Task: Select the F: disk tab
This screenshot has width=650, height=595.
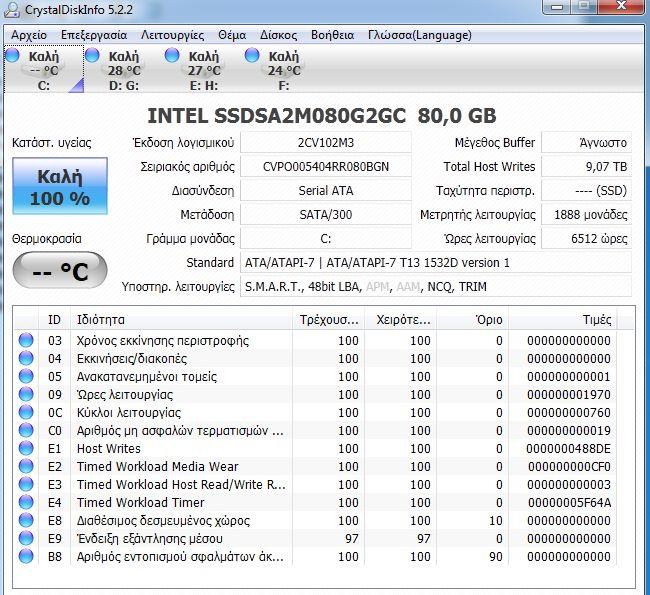Action: tap(284, 70)
